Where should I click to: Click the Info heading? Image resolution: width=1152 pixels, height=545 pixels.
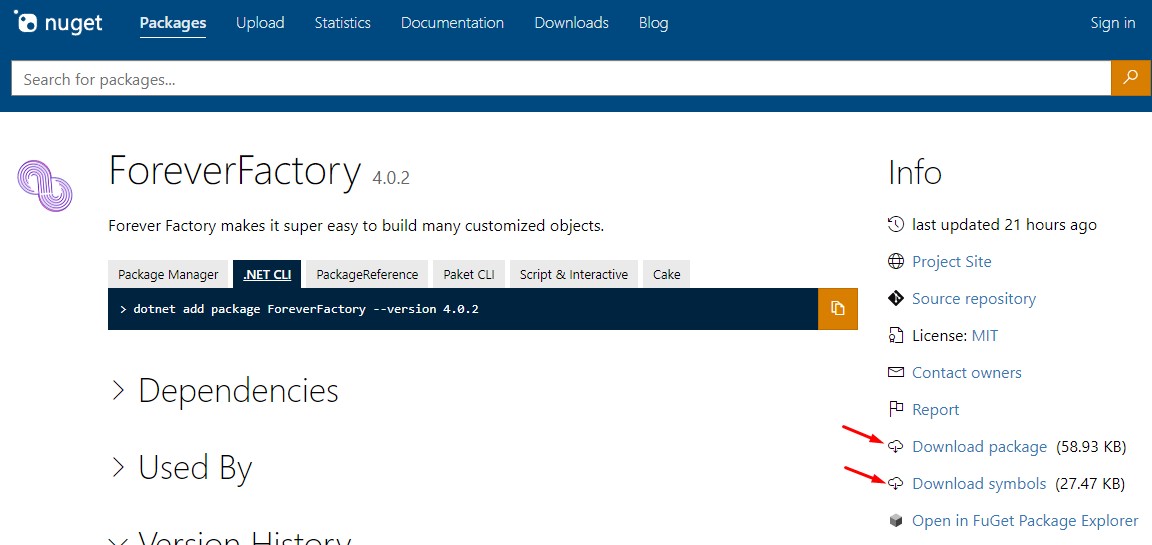tap(915, 173)
